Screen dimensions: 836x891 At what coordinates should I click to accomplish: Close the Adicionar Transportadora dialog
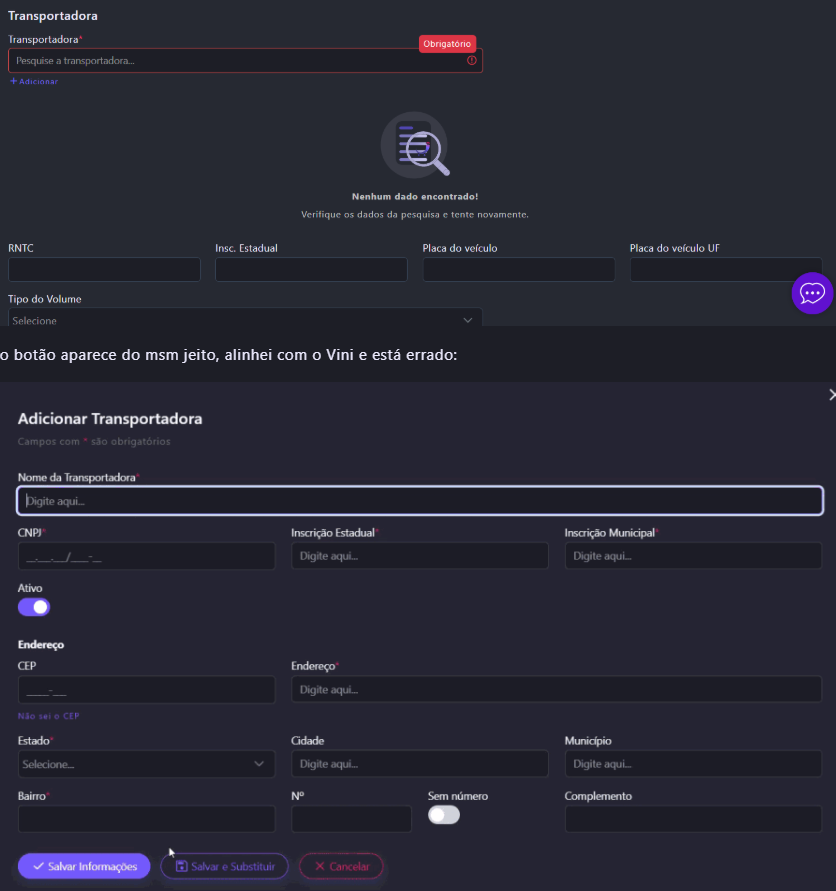click(831, 396)
